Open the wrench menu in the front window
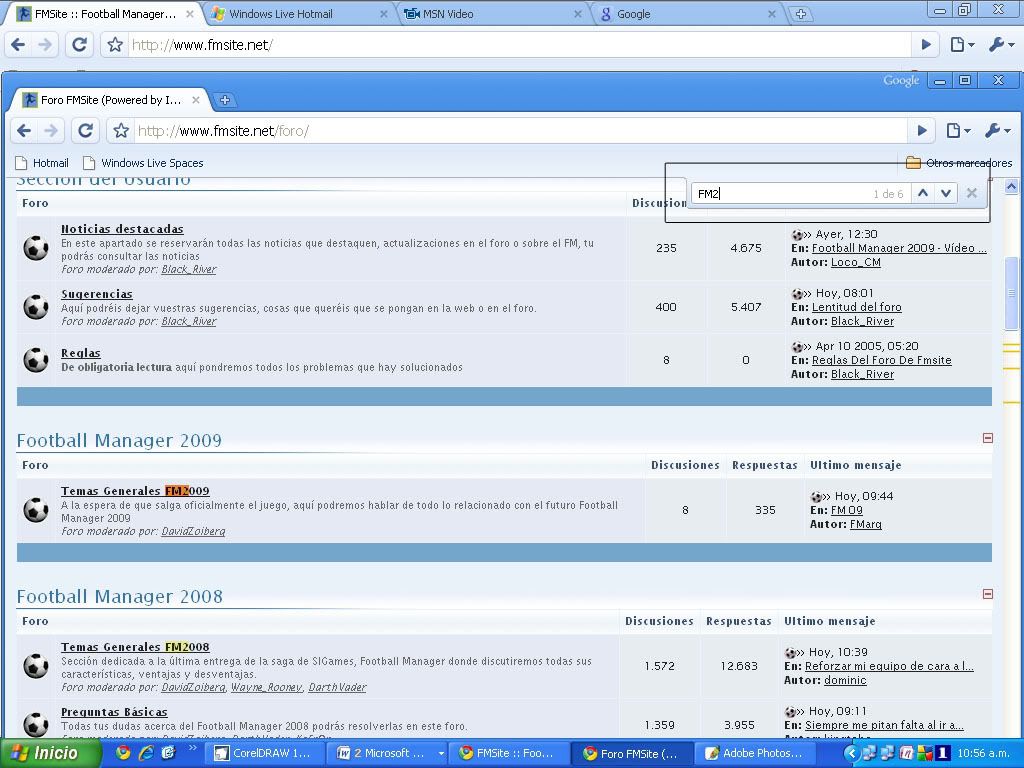1024x768 pixels. (x=997, y=131)
